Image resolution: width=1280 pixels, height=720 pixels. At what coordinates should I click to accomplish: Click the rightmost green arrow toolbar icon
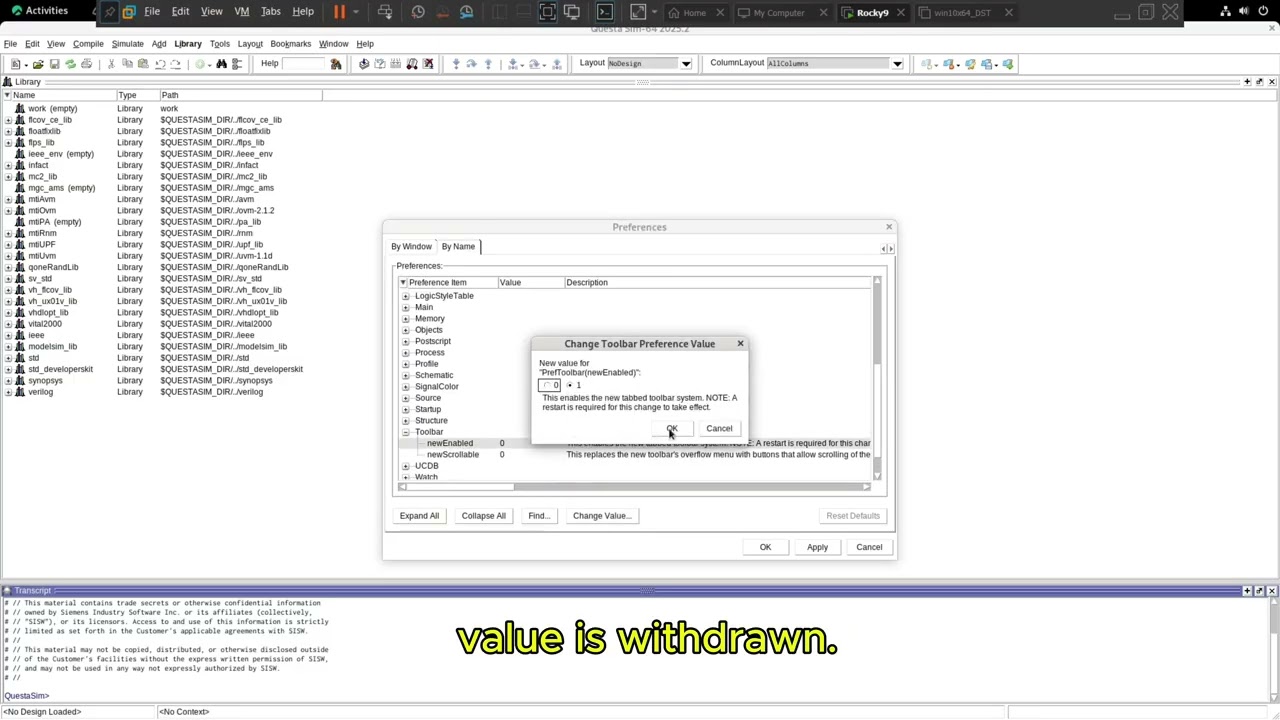pos(1008,64)
